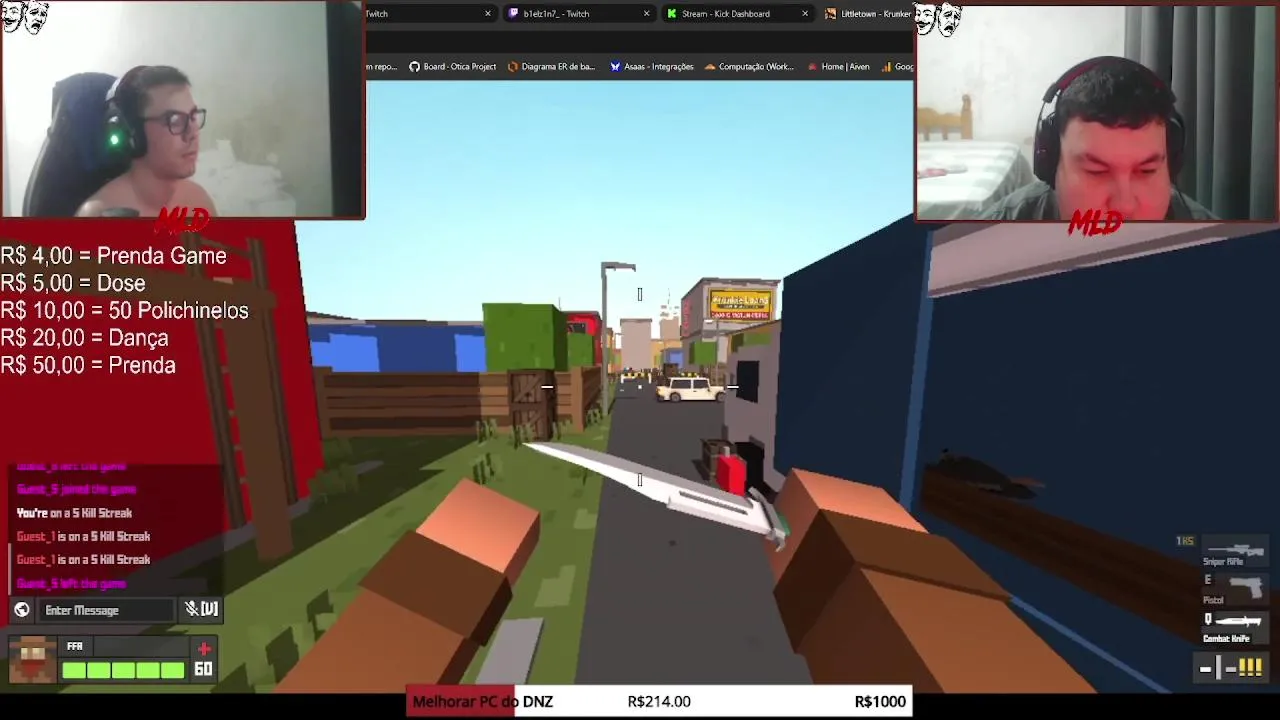Click the FFA game mode label

point(75,647)
